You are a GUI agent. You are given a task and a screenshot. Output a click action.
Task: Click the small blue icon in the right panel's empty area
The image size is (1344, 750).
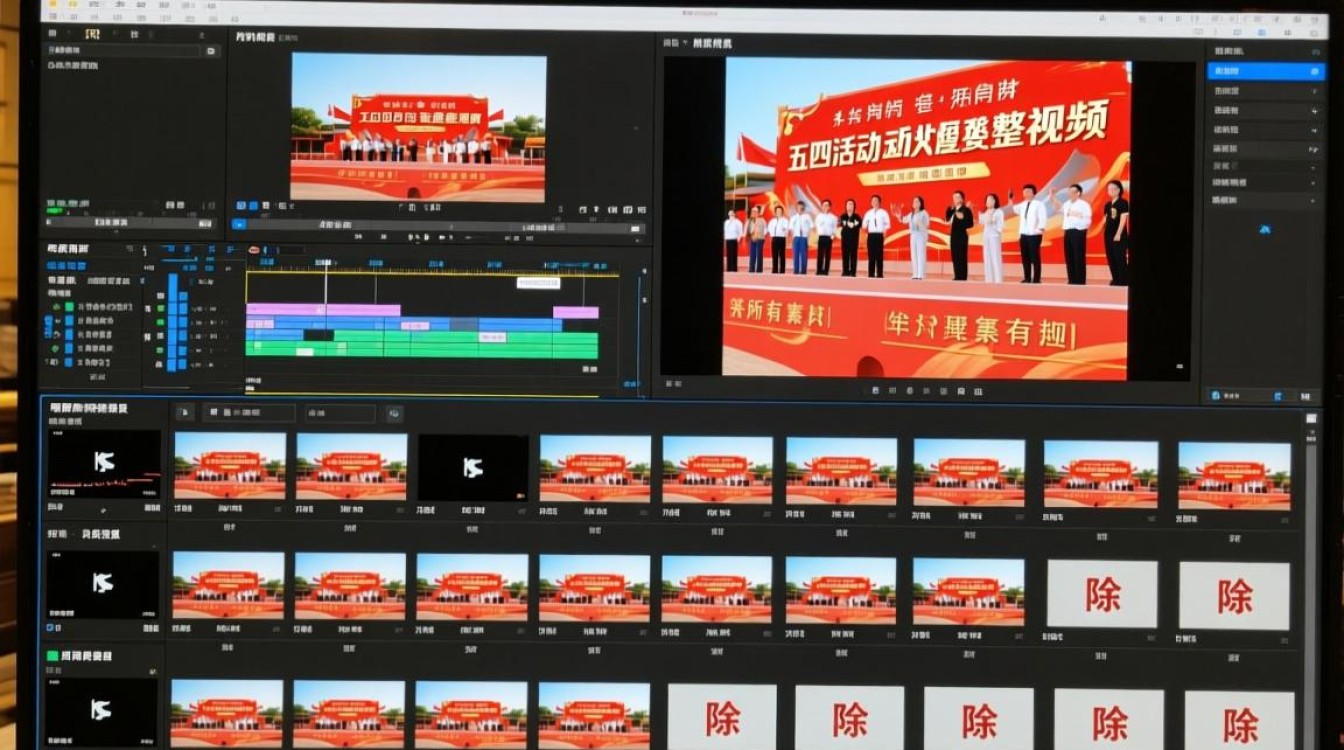(1265, 229)
